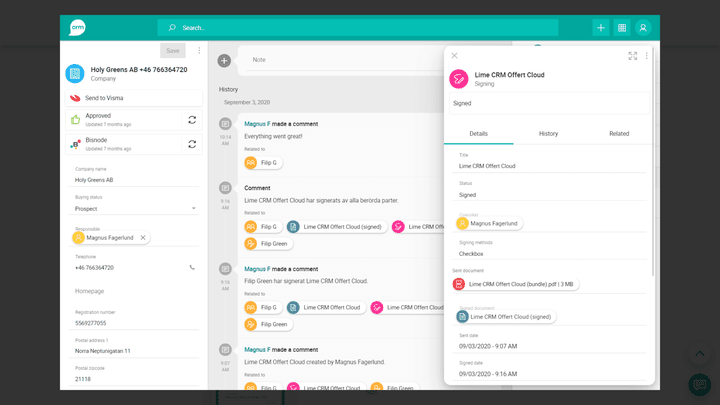Click the details panel scrollbar
Image resolution: width=720 pixels, height=405 pixels.
[x=653, y=161]
